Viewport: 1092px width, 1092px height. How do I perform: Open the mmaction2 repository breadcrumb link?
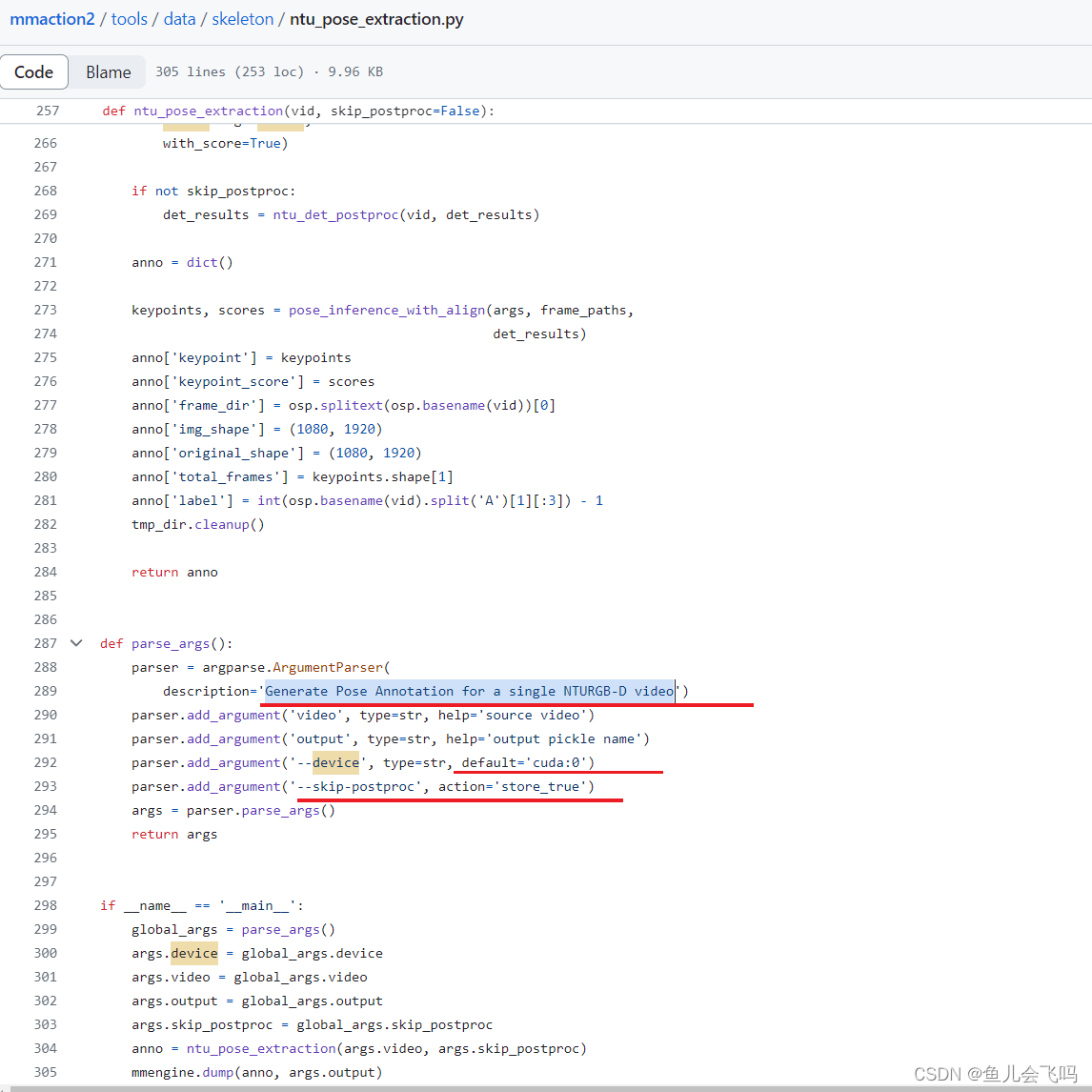coord(51,19)
